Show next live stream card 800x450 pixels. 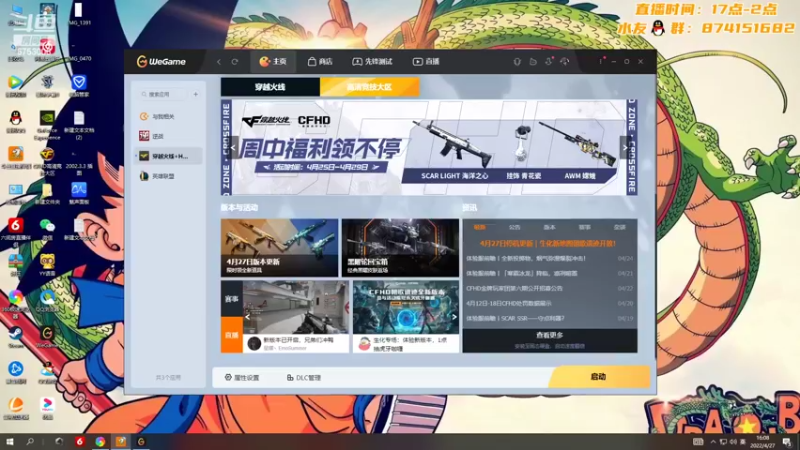(x=454, y=317)
